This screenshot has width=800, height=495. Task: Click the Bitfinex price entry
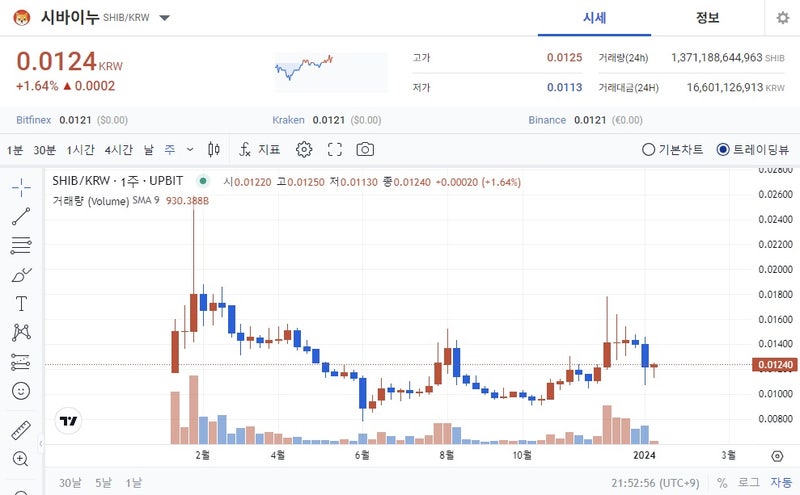72,120
